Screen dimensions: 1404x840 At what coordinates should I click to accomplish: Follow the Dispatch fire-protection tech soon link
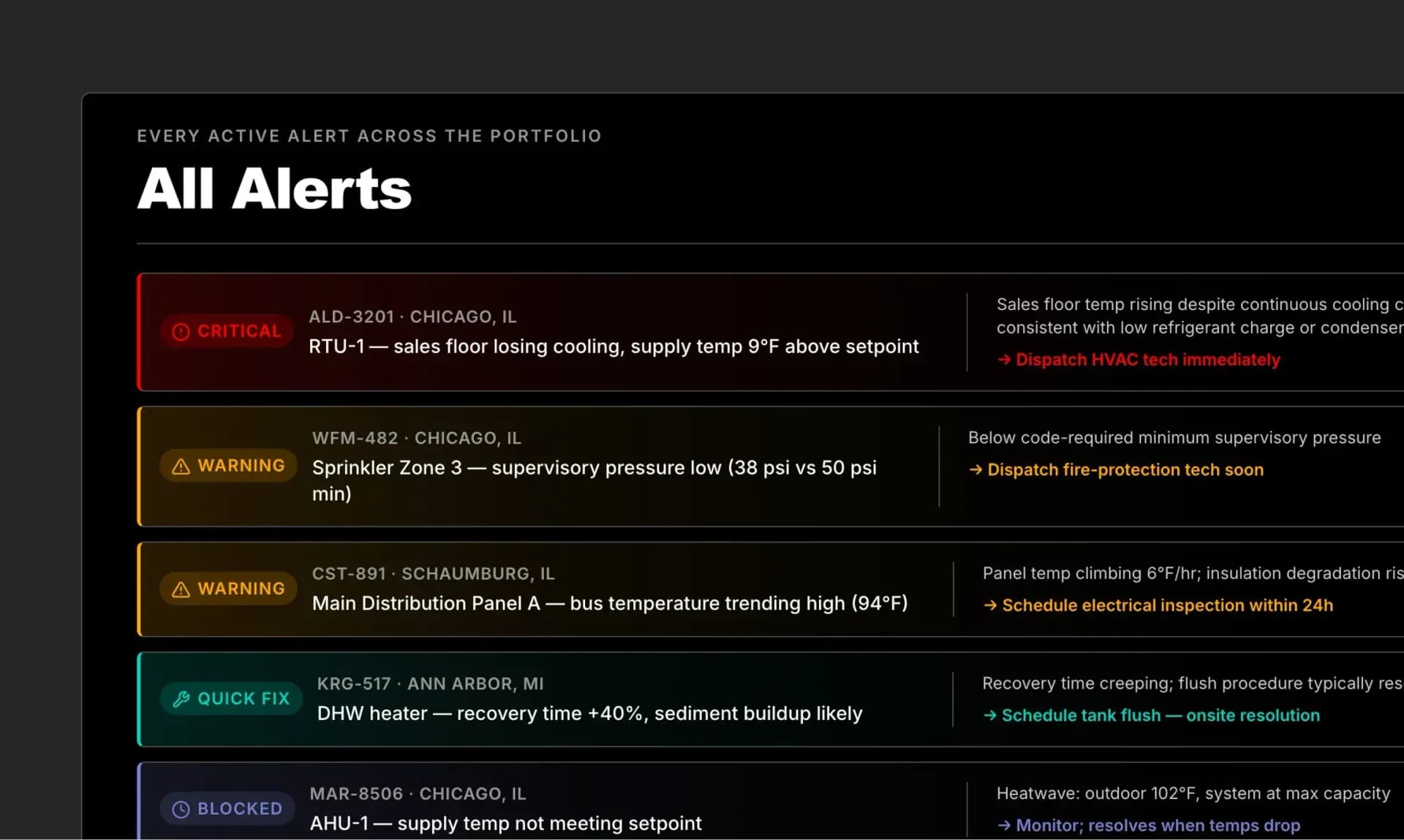click(x=1116, y=469)
